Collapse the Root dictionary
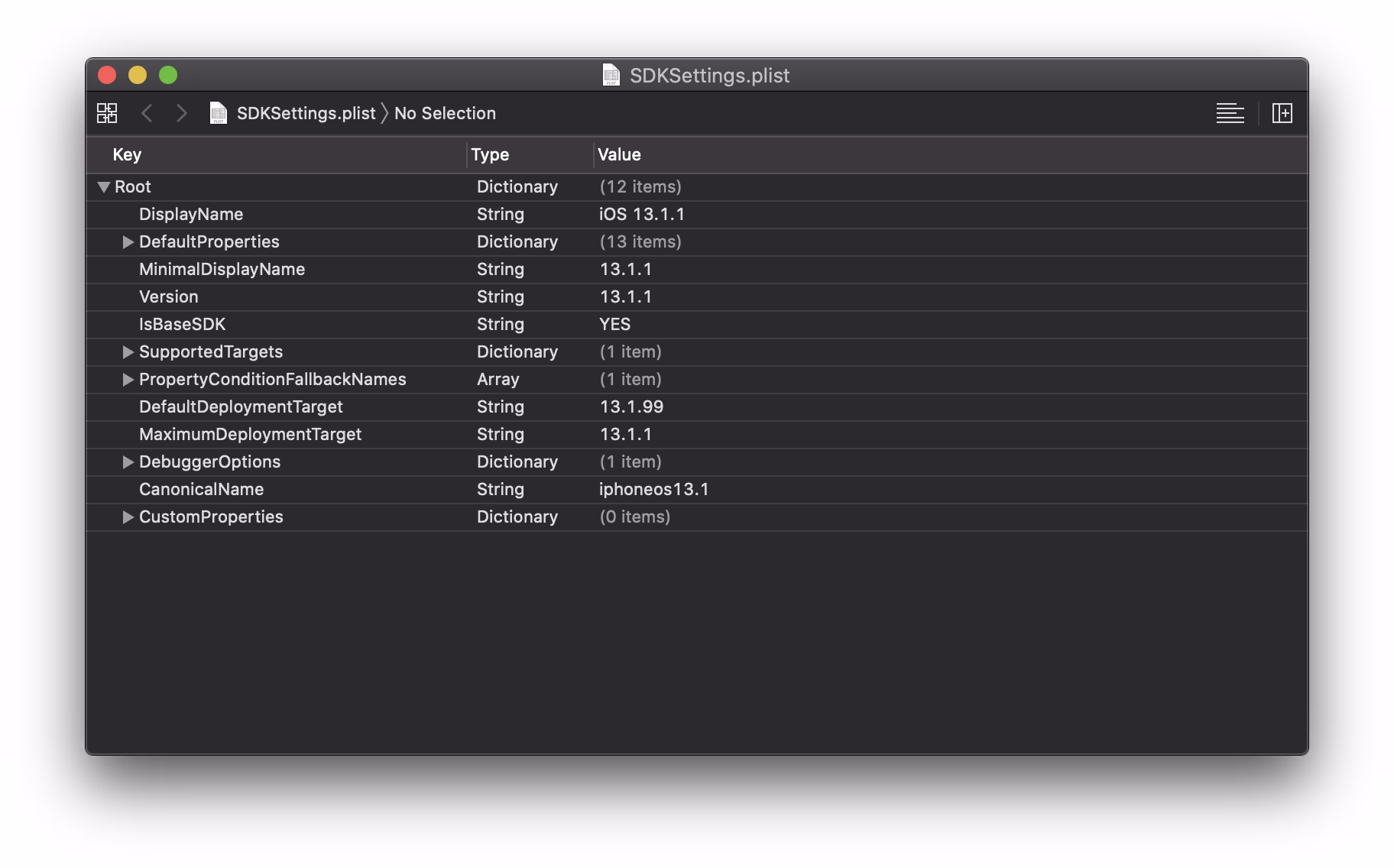 click(x=104, y=186)
